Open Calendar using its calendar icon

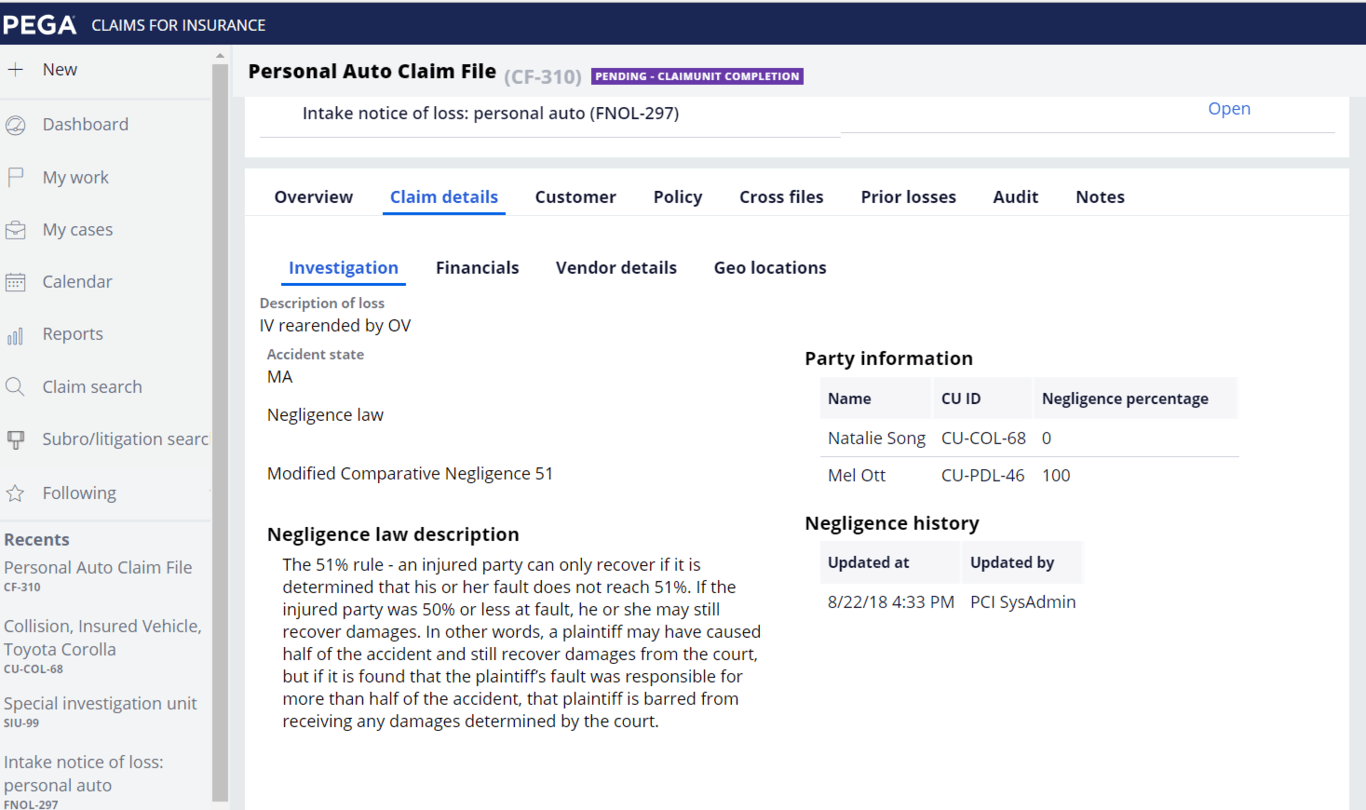[15, 282]
